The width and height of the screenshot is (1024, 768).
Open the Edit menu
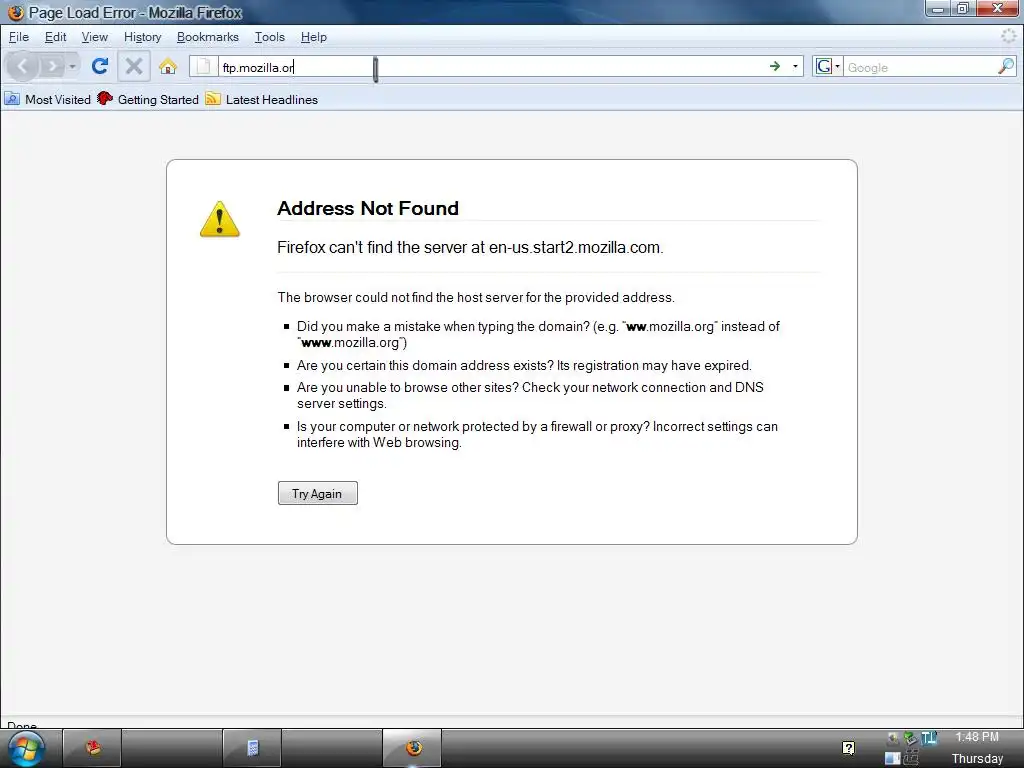point(56,37)
